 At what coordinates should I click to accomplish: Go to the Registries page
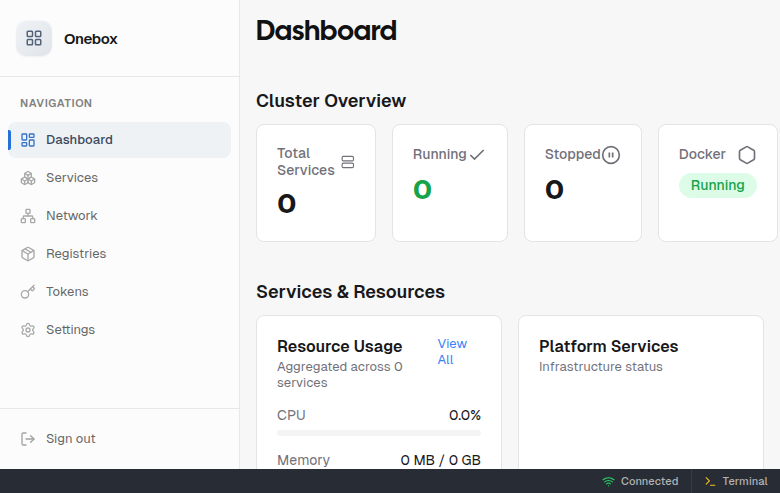pyautogui.click(x=76, y=254)
